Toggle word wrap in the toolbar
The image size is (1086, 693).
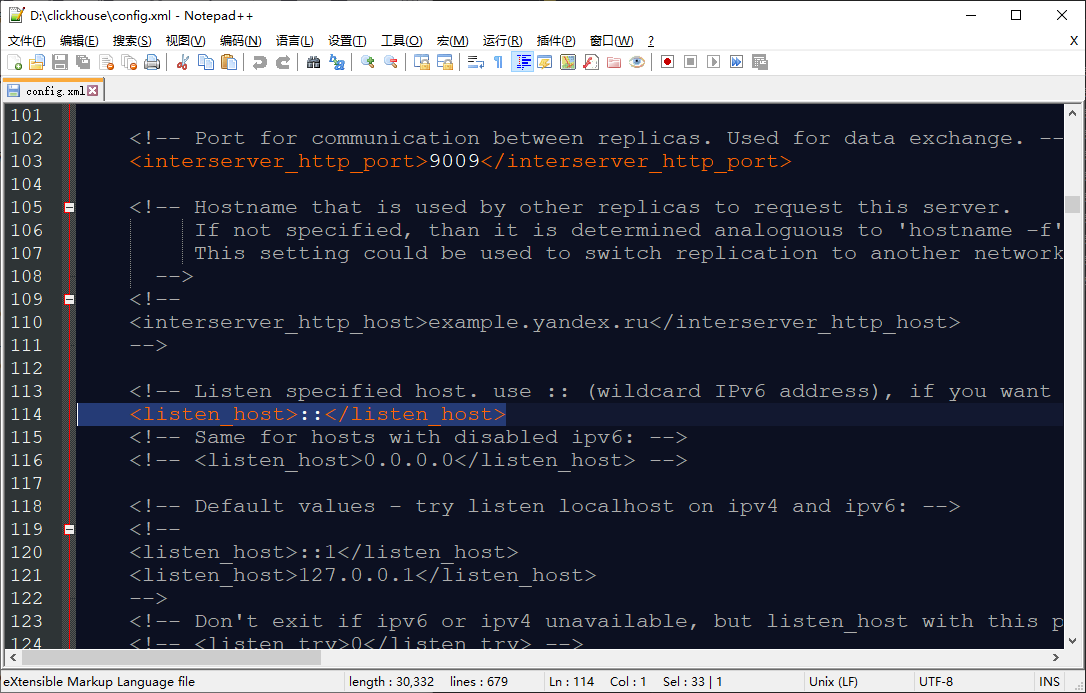click(475, 62)
